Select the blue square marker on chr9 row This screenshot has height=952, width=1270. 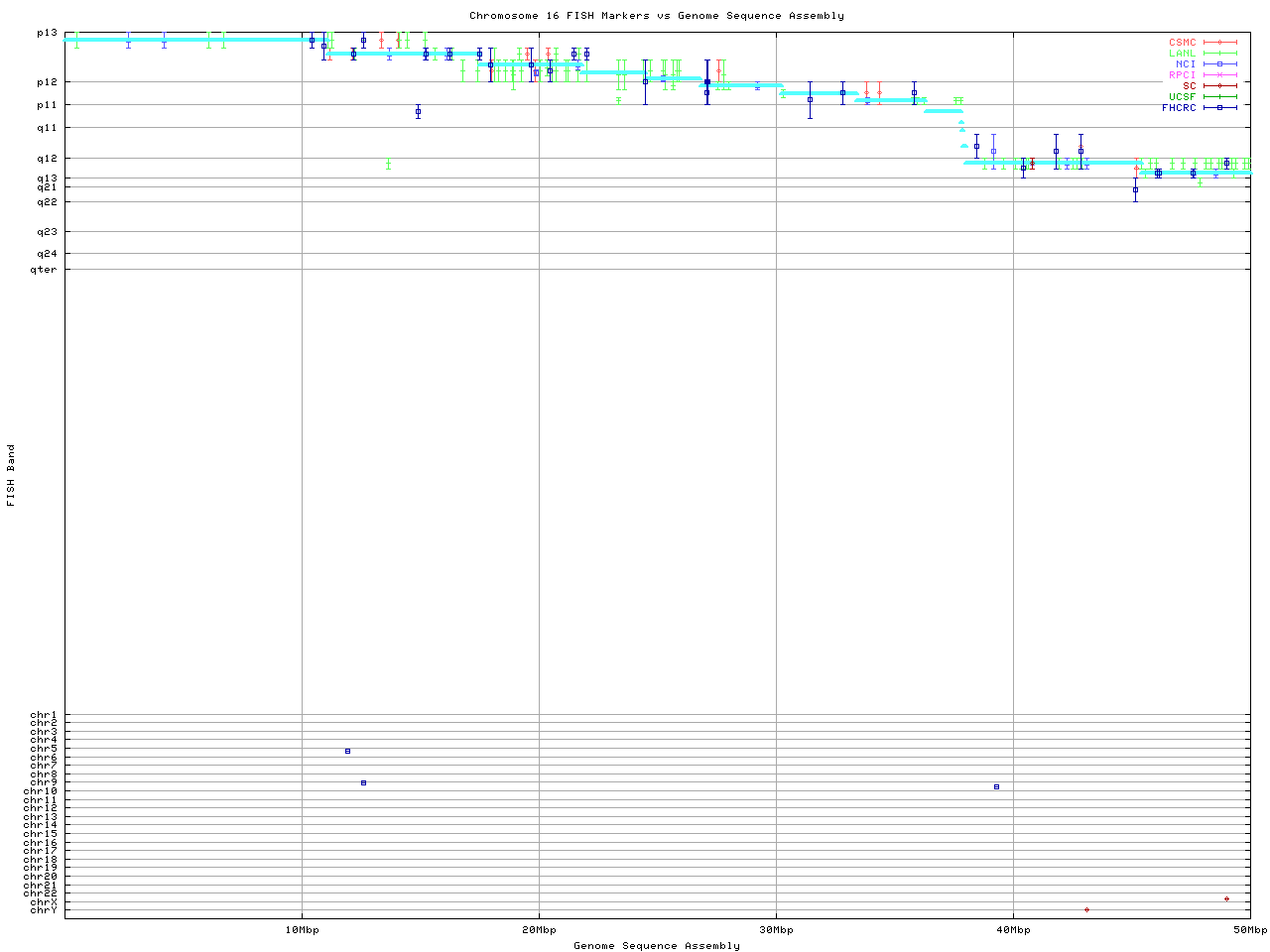coord(363,783)
